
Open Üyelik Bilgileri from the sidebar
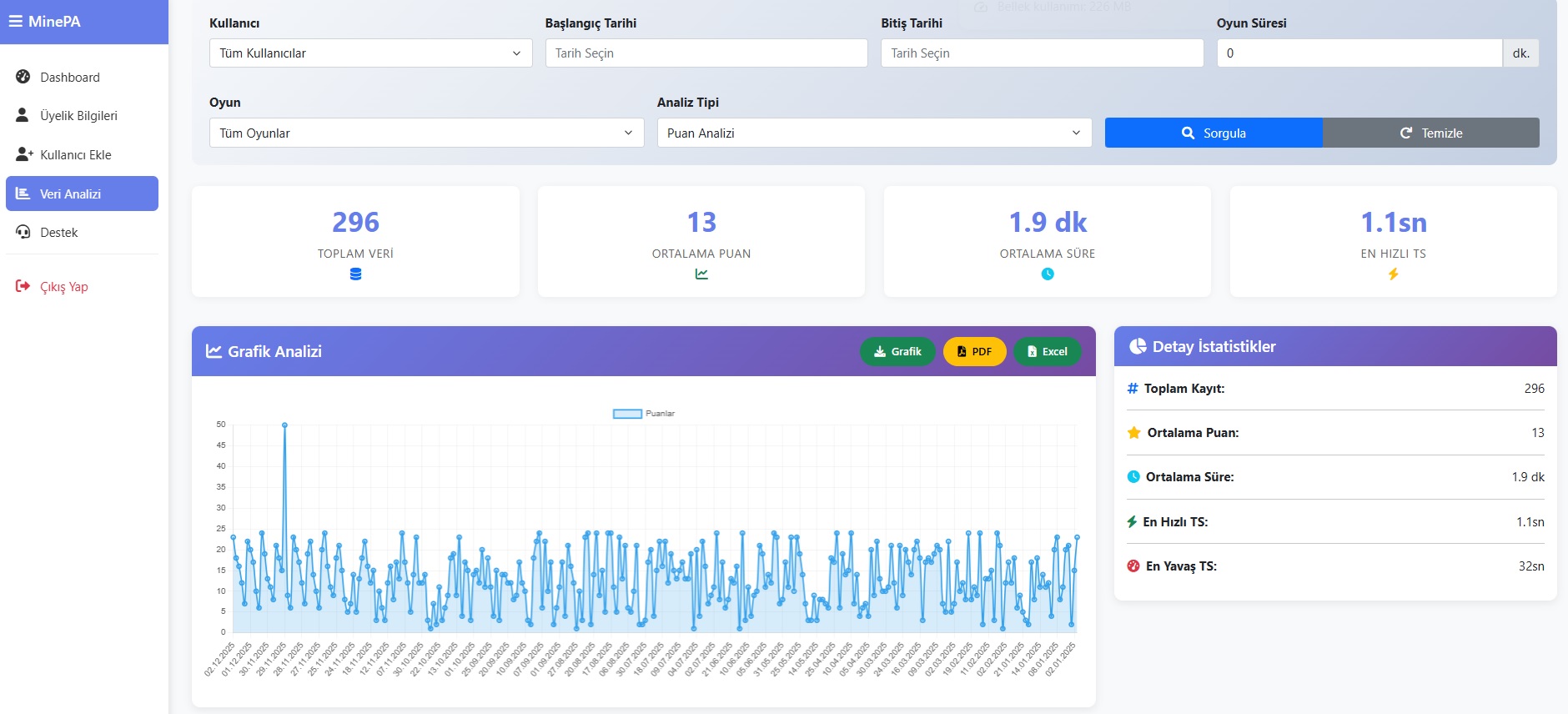click(78, 116)
